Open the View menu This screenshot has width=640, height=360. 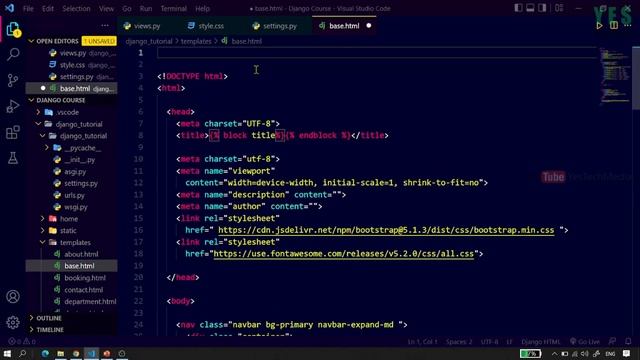coord(106,9)
